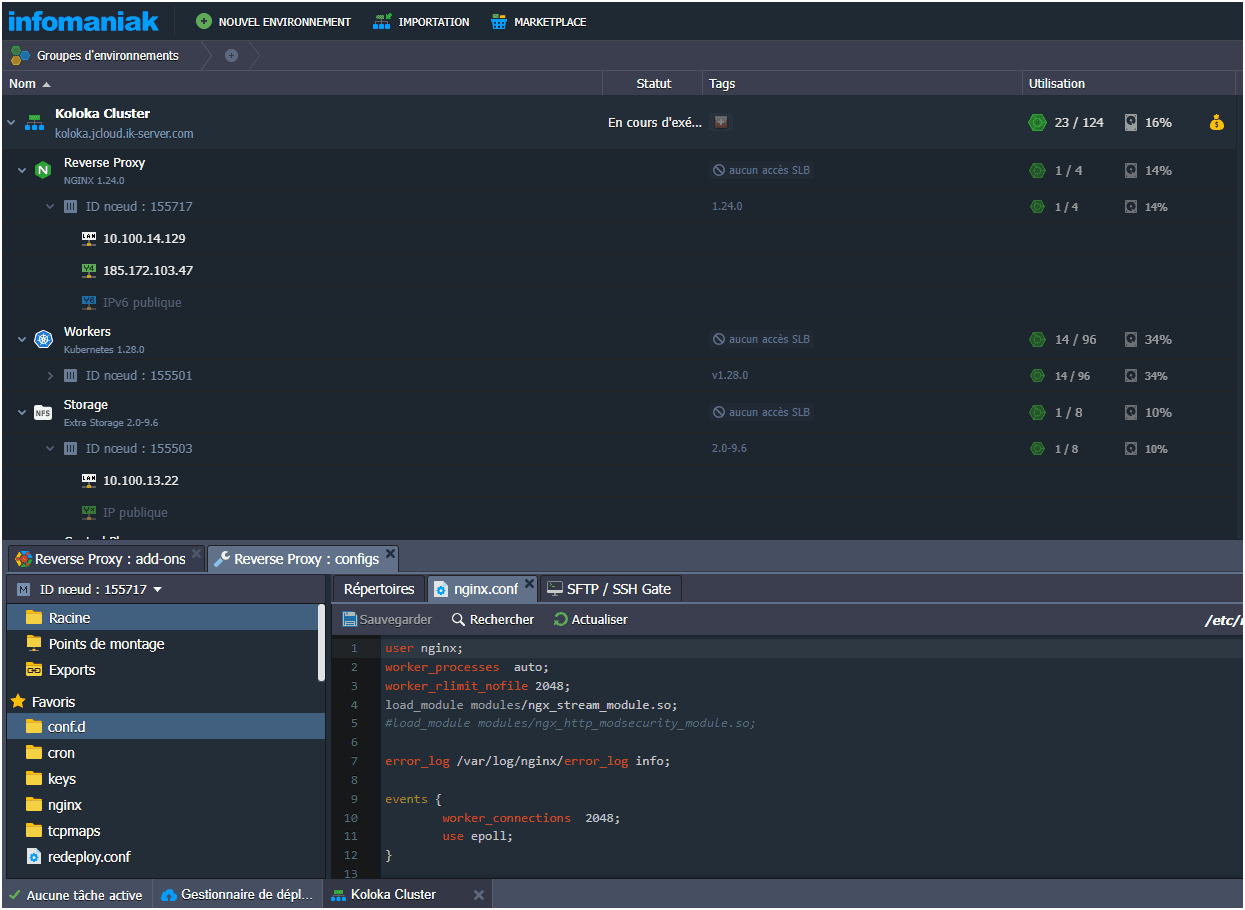Switch to the Répertoires tab

379,589
